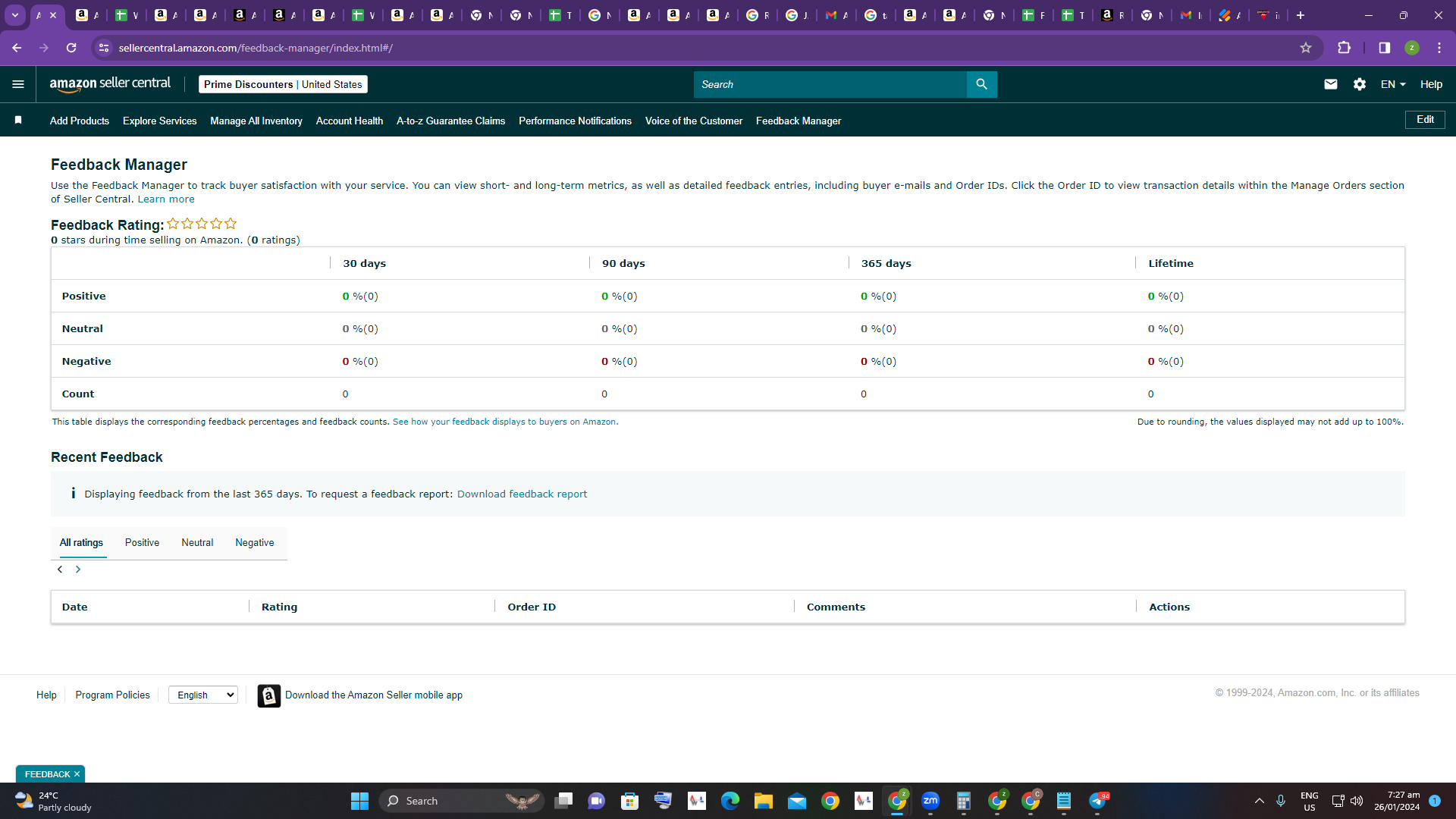
Task: Open Zoom from the taskbar
Action: (930, 801)
